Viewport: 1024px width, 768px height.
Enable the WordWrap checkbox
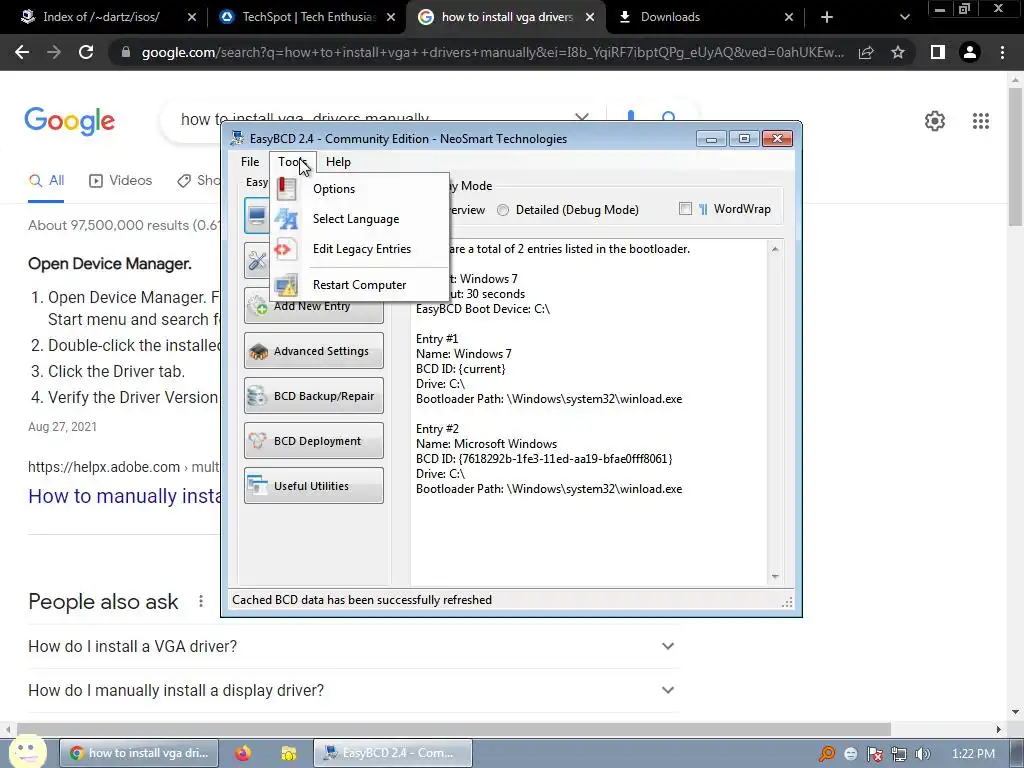pos(685,209)
